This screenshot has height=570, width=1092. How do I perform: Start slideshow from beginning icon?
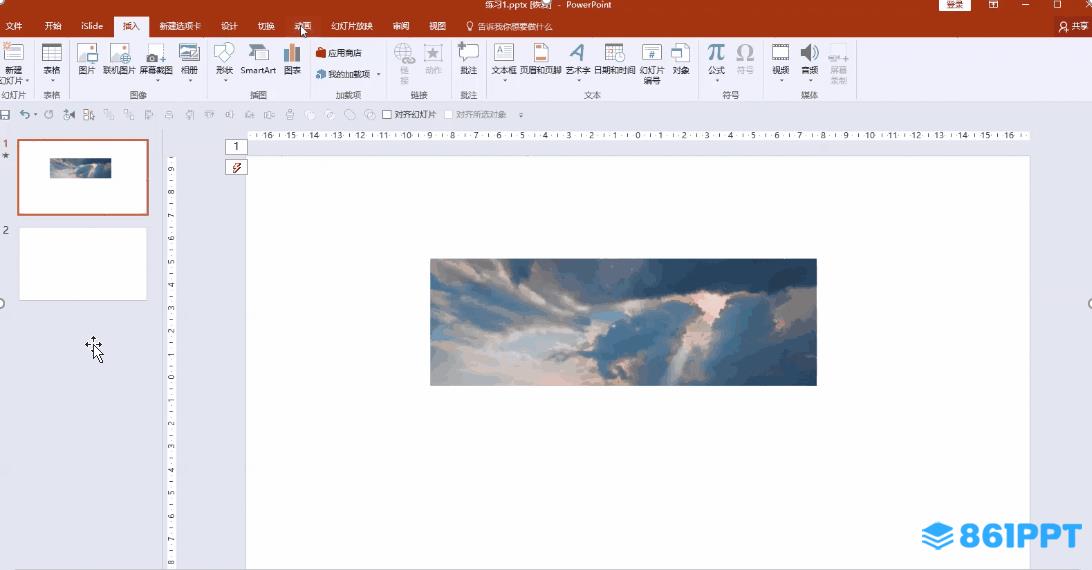click(68, 114)
